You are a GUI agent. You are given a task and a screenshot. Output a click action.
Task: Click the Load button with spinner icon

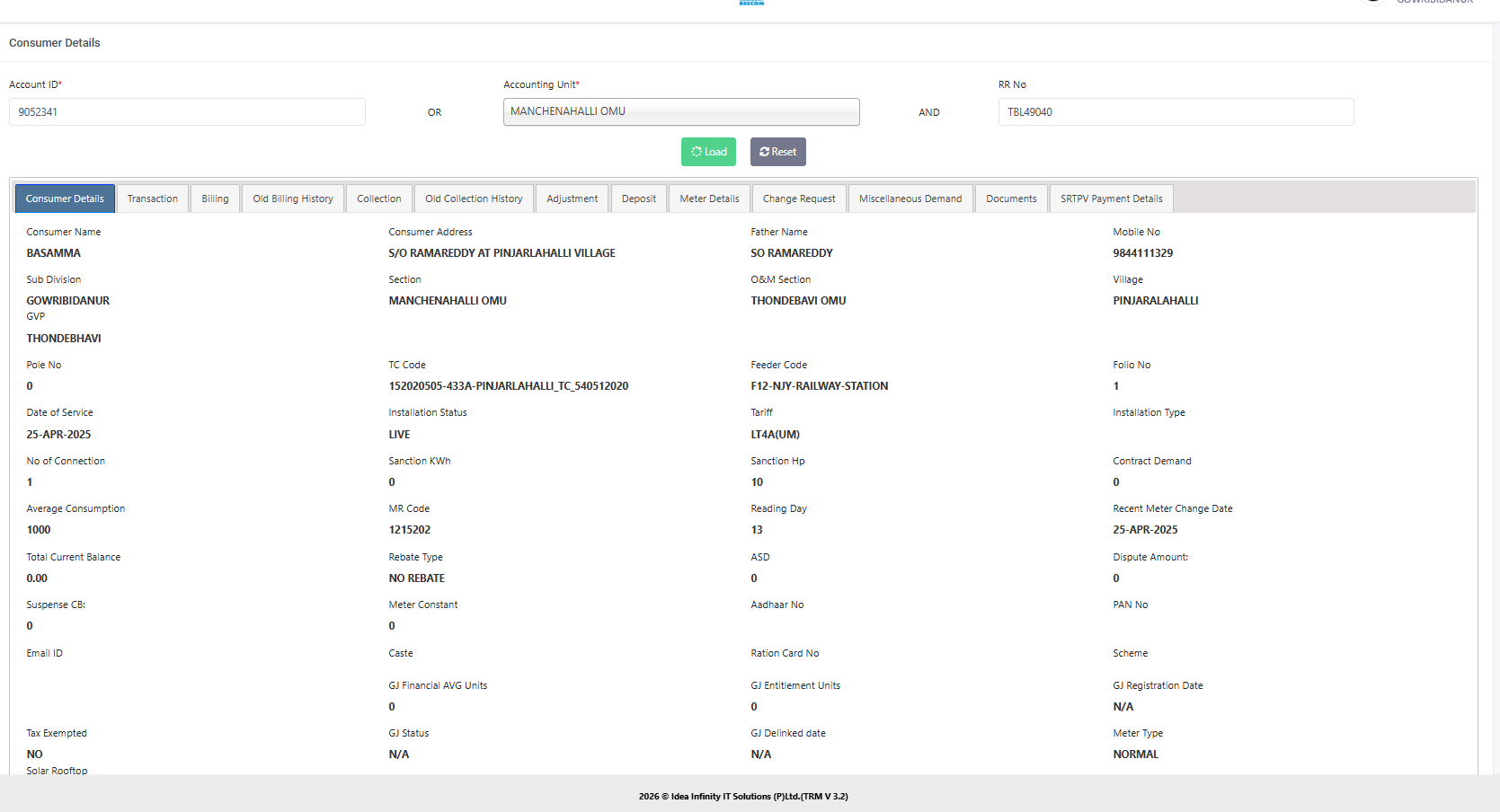708,152
